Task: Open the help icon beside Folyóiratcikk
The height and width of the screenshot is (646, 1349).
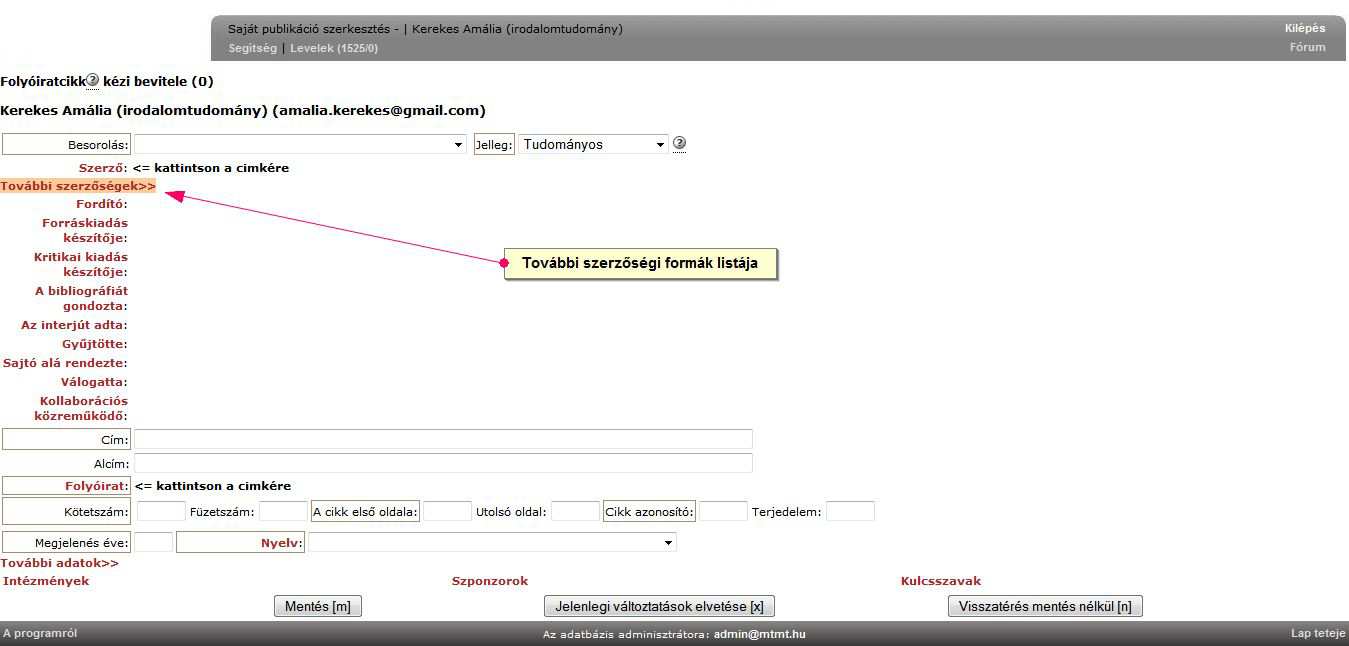Action: click(x=92, y=80)
